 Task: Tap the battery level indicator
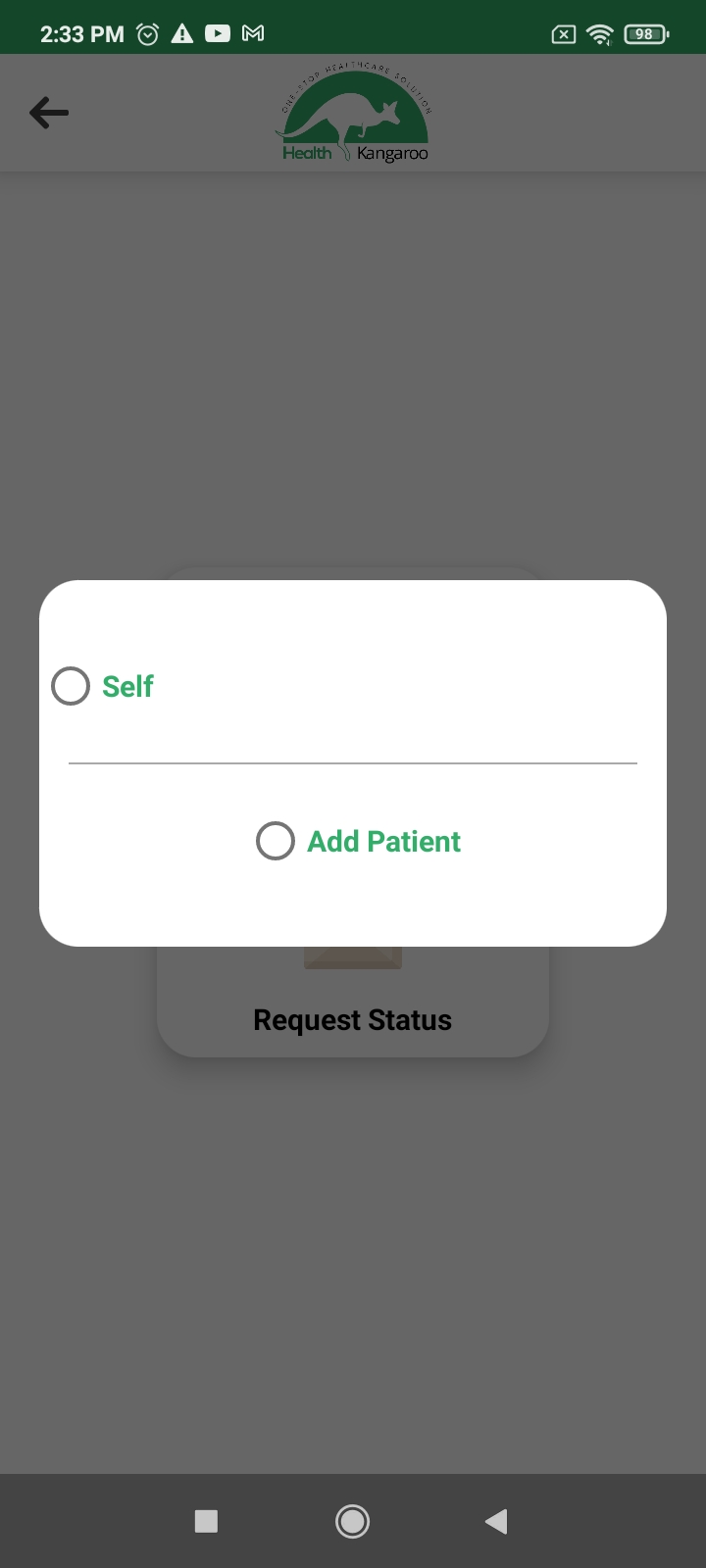(x=645, y=34)
